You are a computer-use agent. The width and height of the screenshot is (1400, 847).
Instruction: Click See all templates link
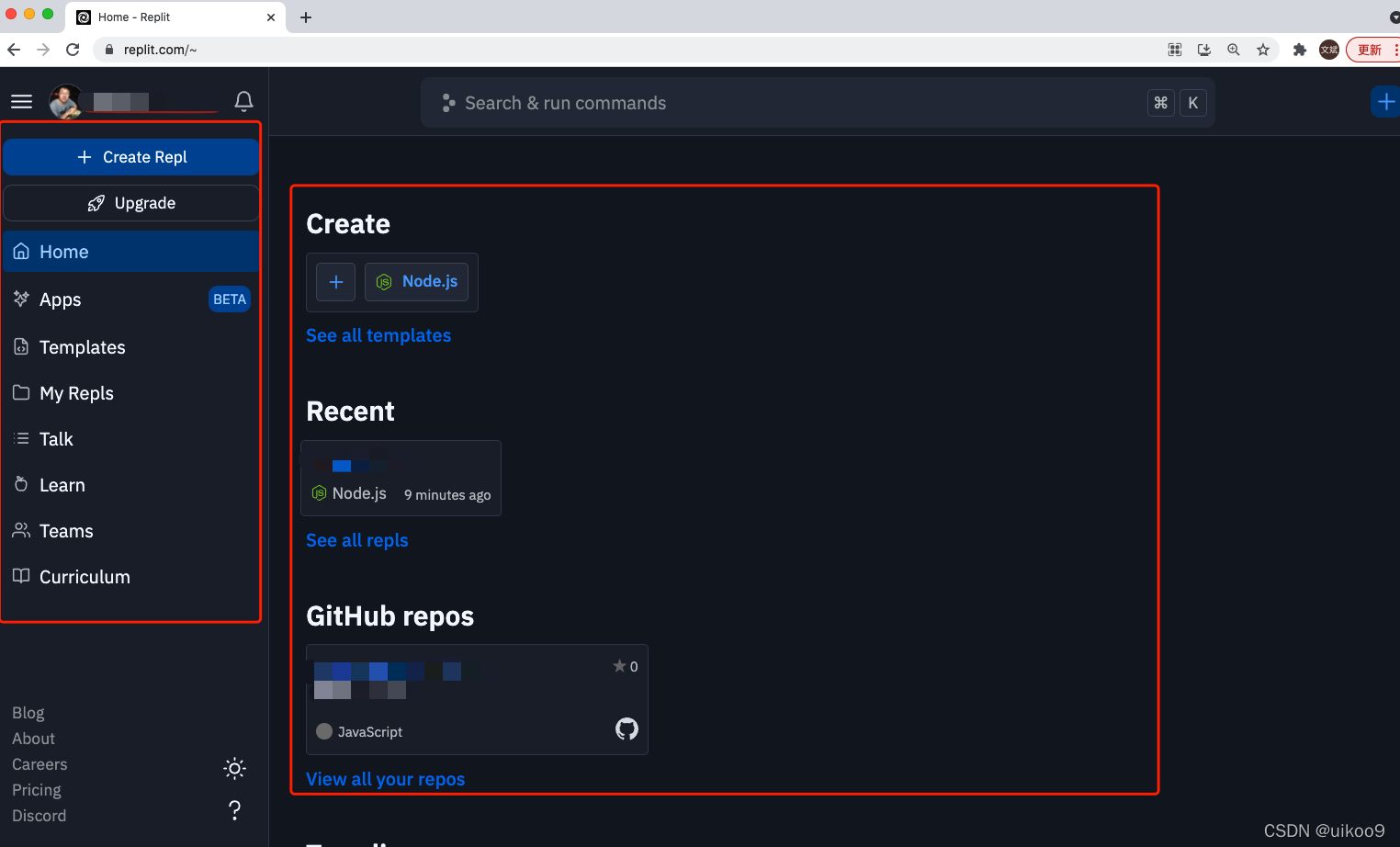point(378,335)
